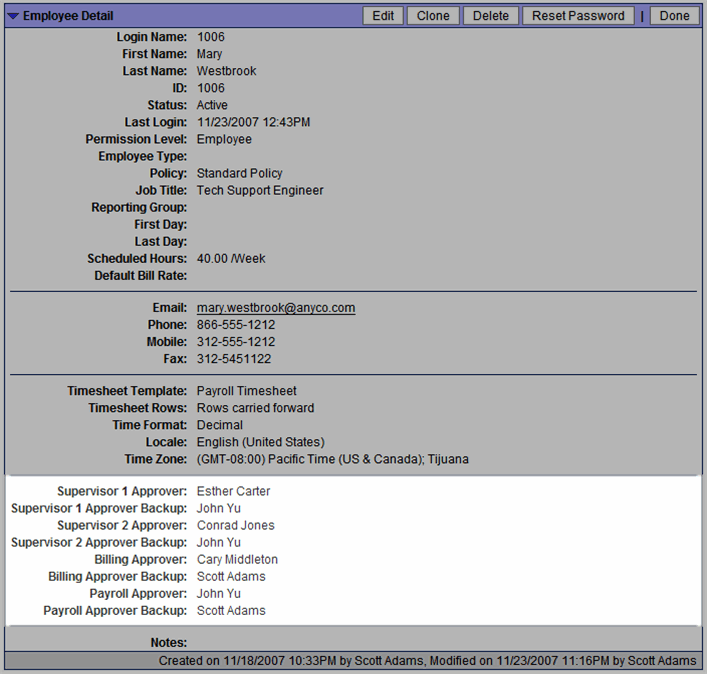Click the Edit button
The height and width of the screenshot is (674, 707).
coord(383,16)
